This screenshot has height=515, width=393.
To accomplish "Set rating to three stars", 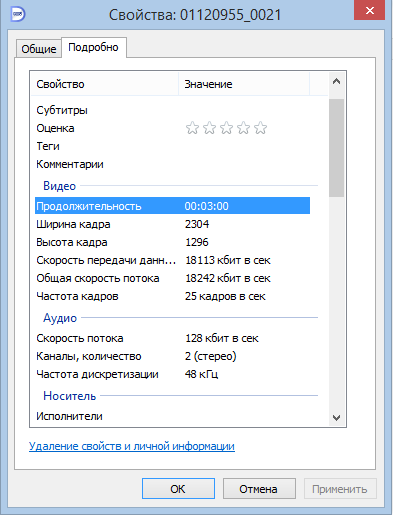I will click(x=226, y=128).
